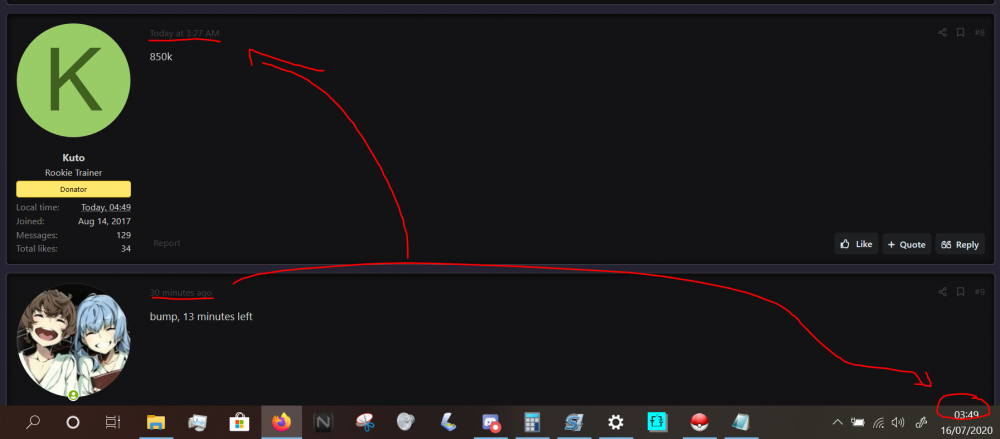Bookmark the post numbered #9
This screenshot has width=1000, height=439.
click(960, 292)
